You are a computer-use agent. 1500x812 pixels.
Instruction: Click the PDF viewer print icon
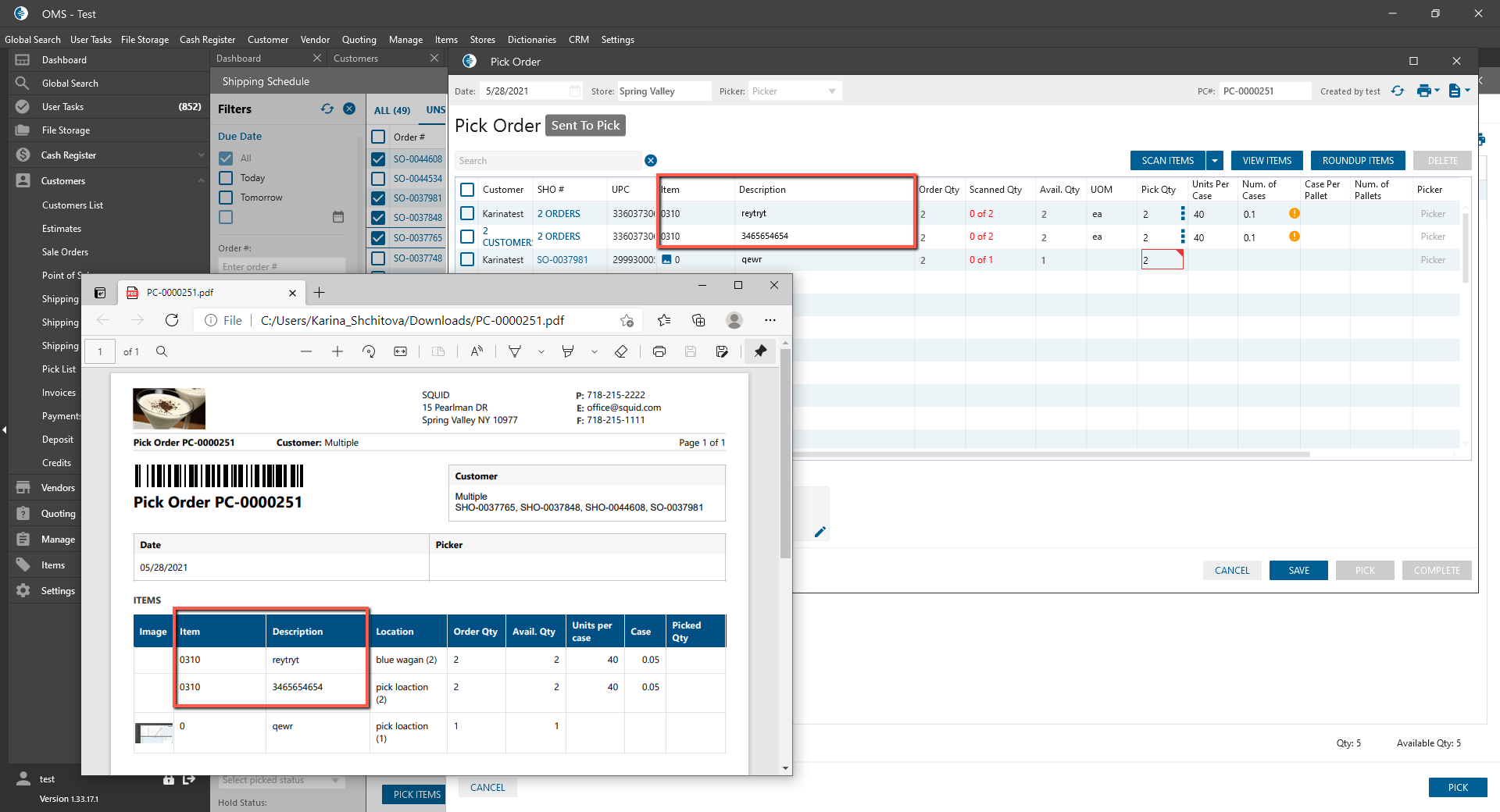[659, 352]
